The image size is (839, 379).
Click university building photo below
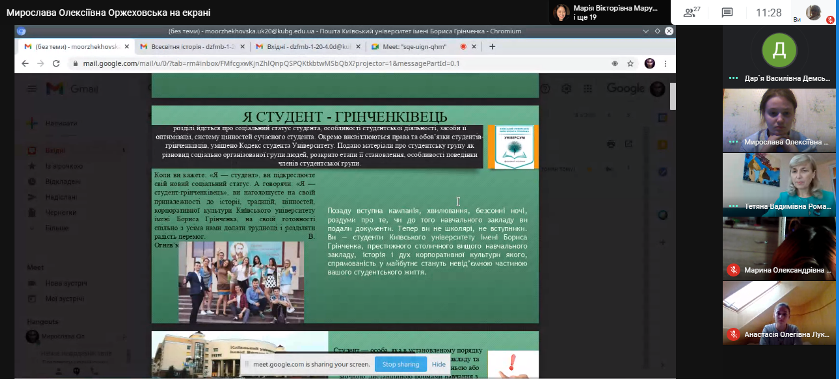[x=240, y=355]
